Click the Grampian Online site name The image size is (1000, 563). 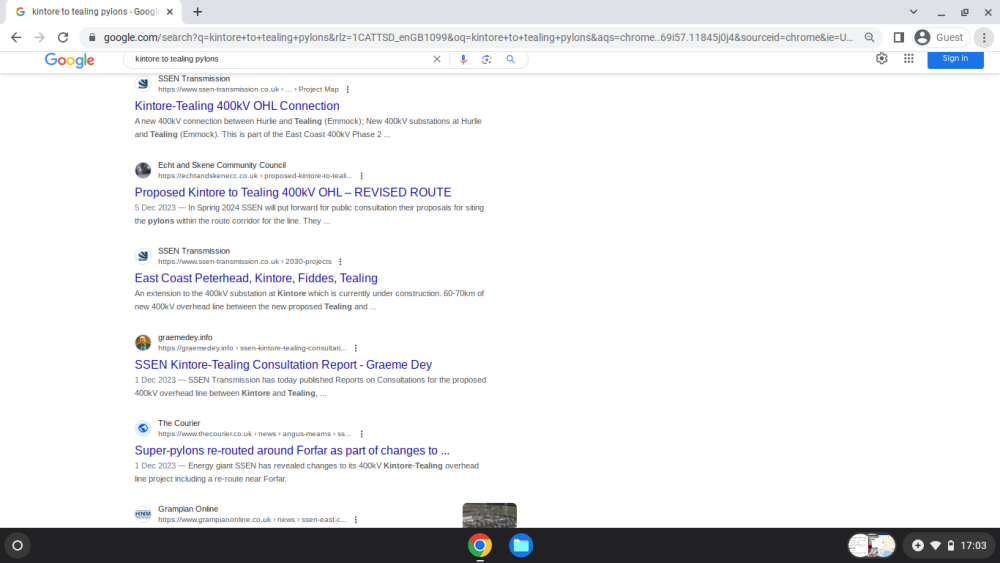[x=188, y=509]
